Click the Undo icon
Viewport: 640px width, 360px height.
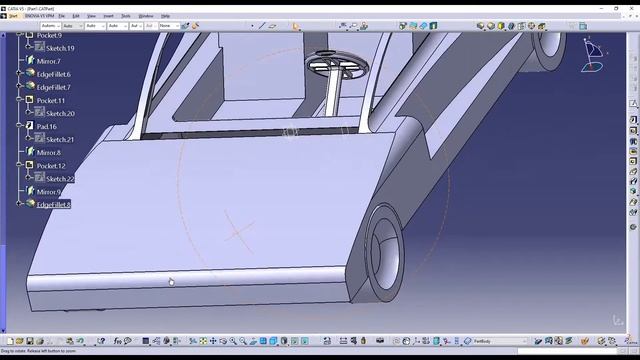(80, 341)
